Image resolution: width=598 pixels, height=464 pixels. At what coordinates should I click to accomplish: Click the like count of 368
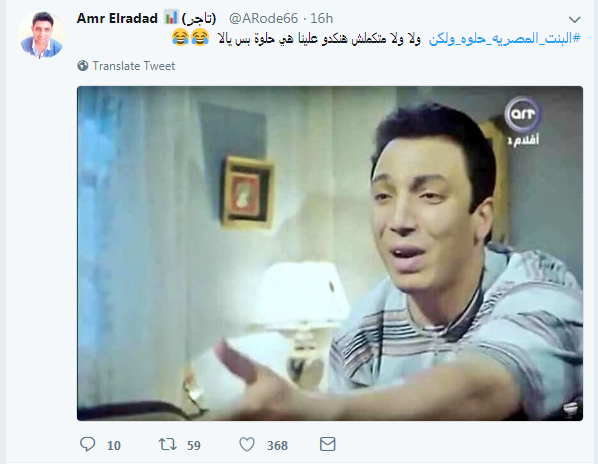277,445
